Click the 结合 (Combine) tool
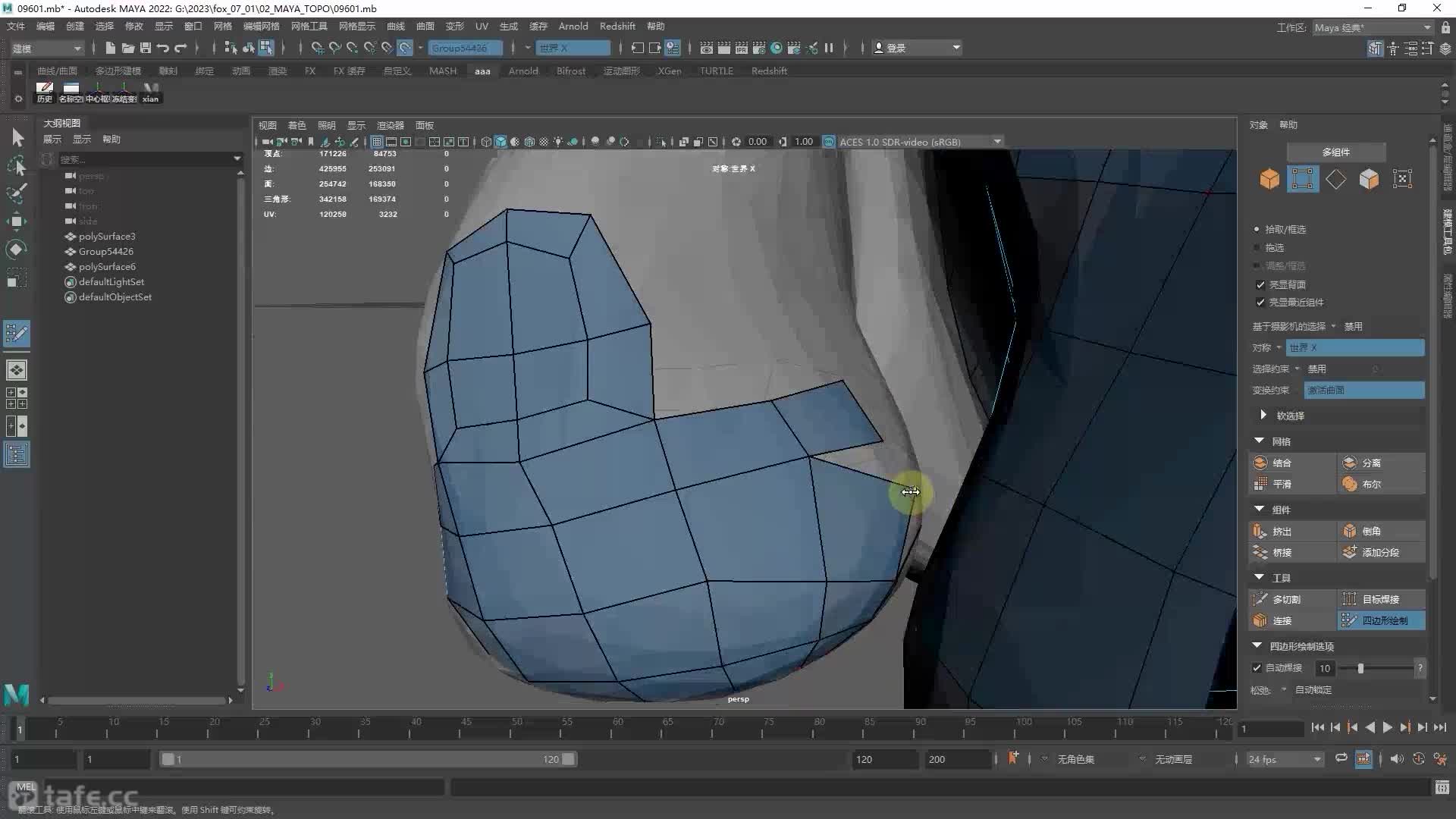Viewport: 1456px width, 819px height. coord(1292,463)
